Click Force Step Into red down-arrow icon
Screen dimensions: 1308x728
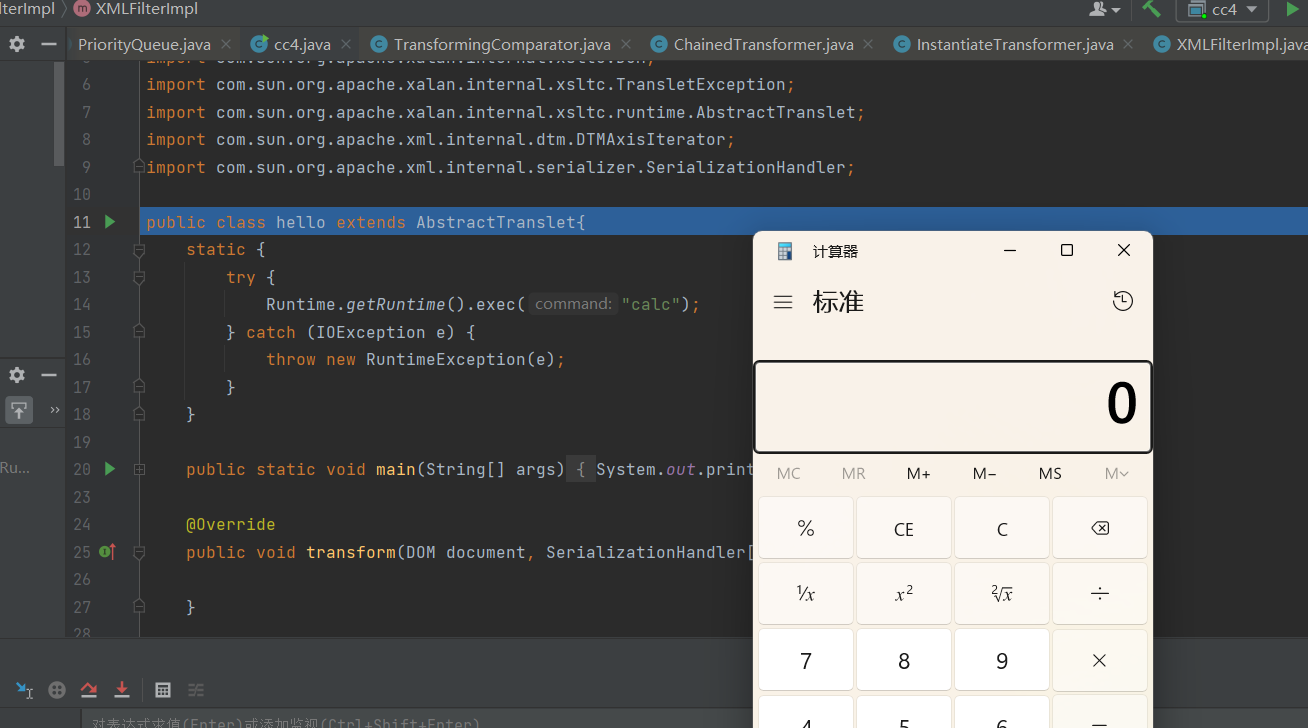(121, 690)
